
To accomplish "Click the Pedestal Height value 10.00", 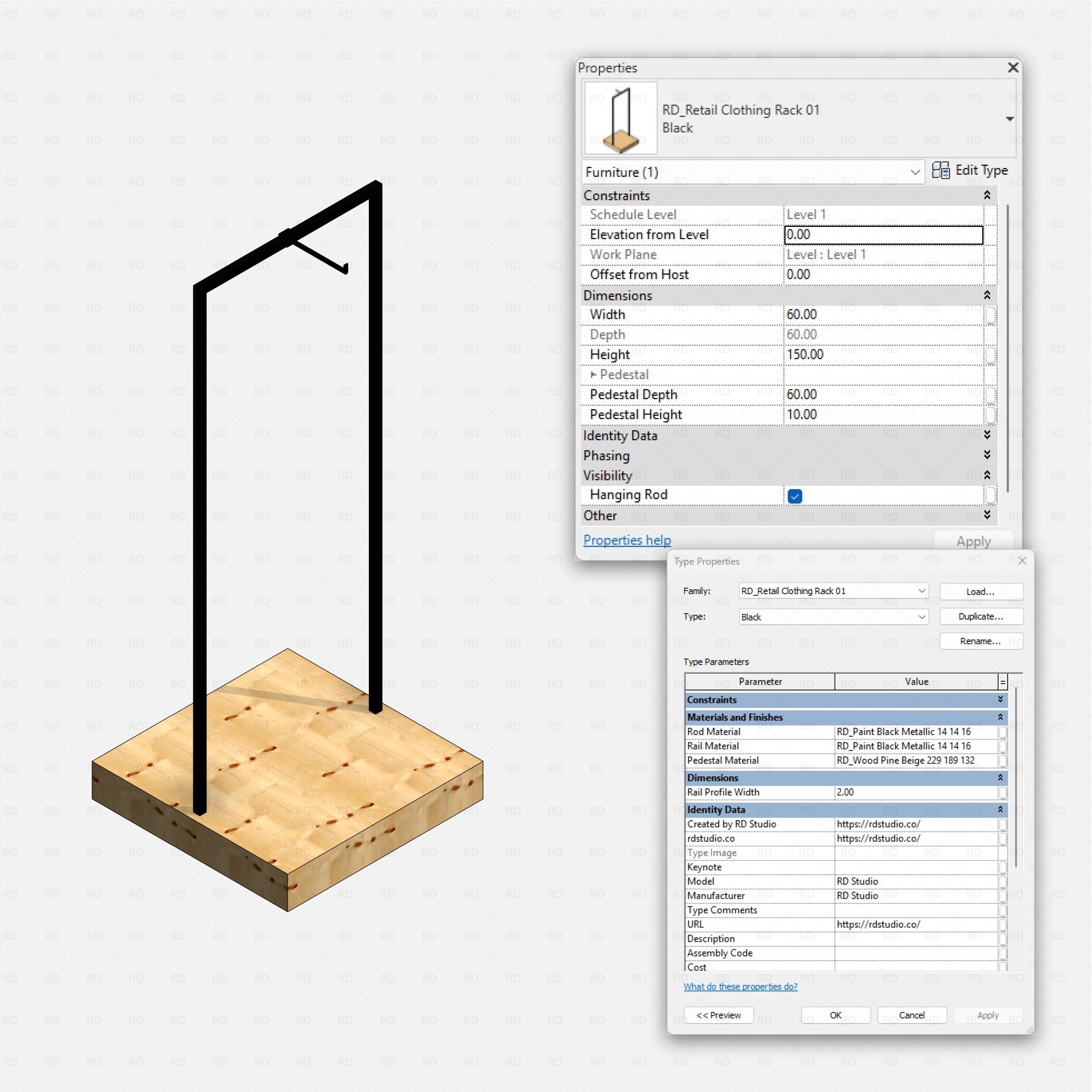I will click(x=883, y=415).
